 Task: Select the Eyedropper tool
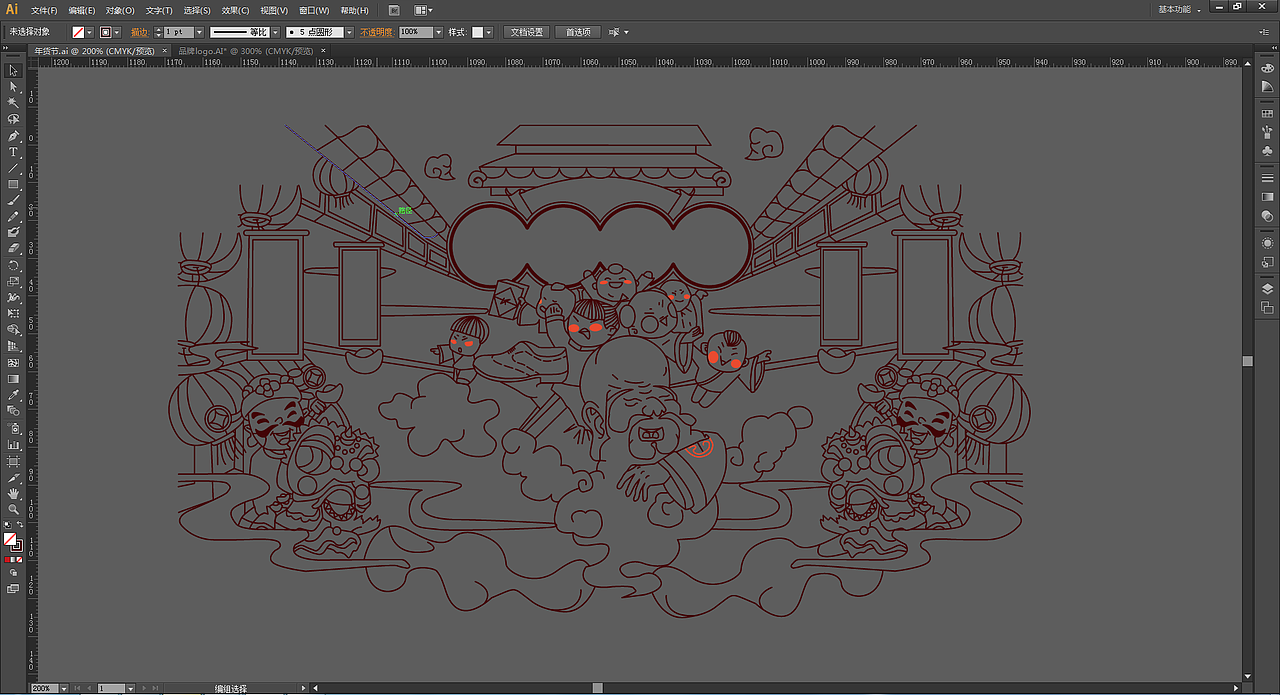point(13,395)
